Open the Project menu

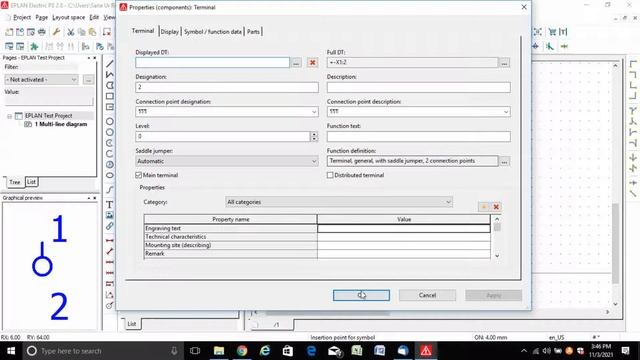pos(22,18)
